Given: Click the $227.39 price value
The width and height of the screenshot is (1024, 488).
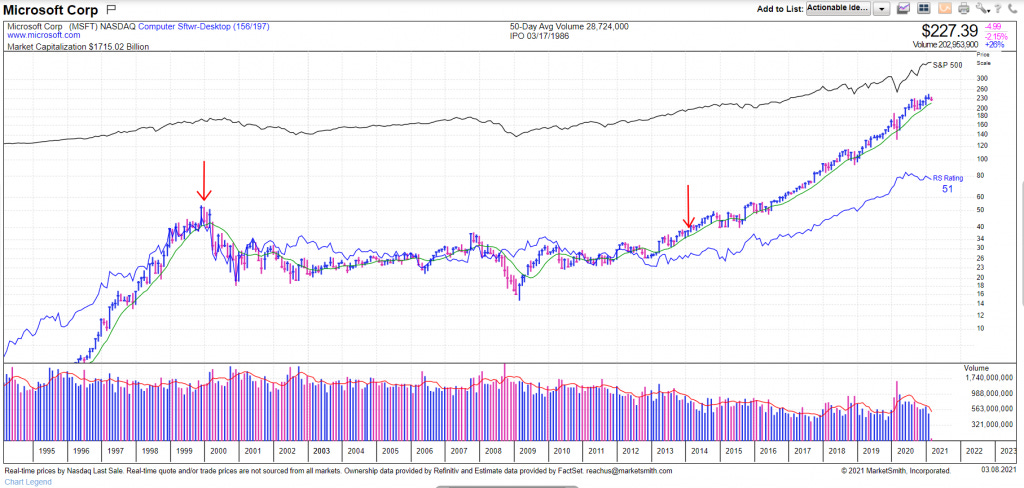Looking at the screenshot, I should (949, 31).
